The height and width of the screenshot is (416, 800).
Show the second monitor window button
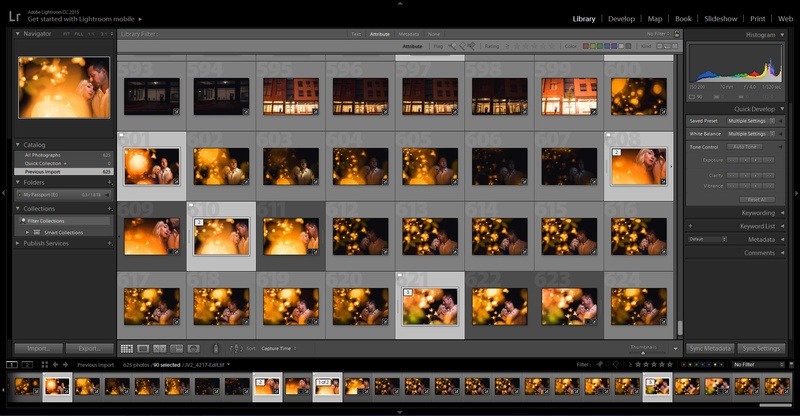tap(25, 365)
